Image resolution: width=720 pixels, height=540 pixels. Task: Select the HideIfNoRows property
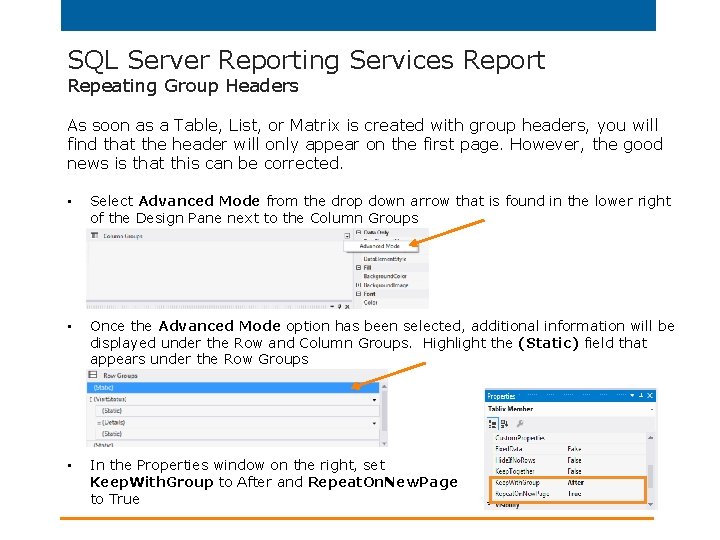click(x=515, y=460)
